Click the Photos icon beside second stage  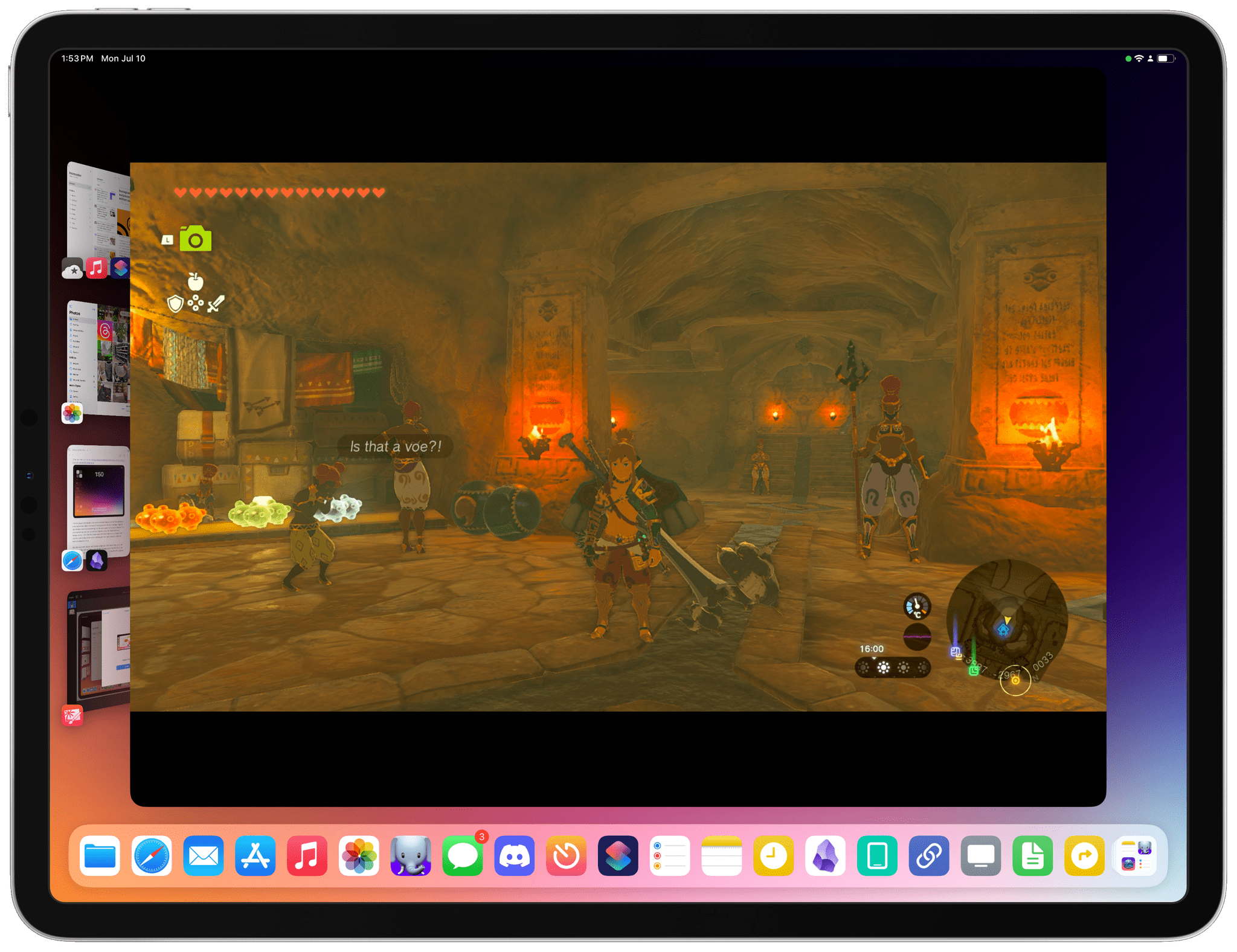(x=72, y=413)
